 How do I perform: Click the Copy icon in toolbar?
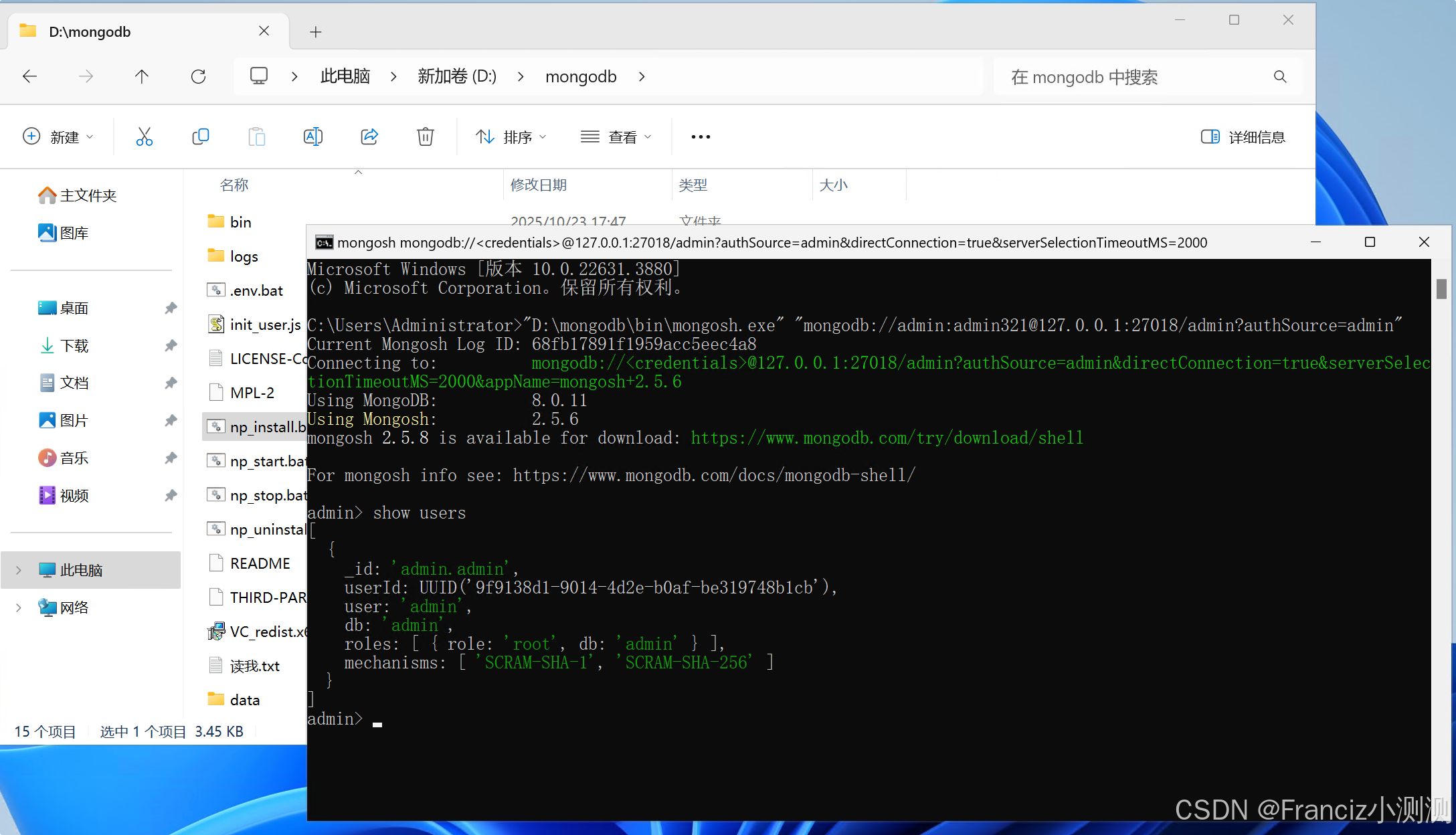(200, 137)
